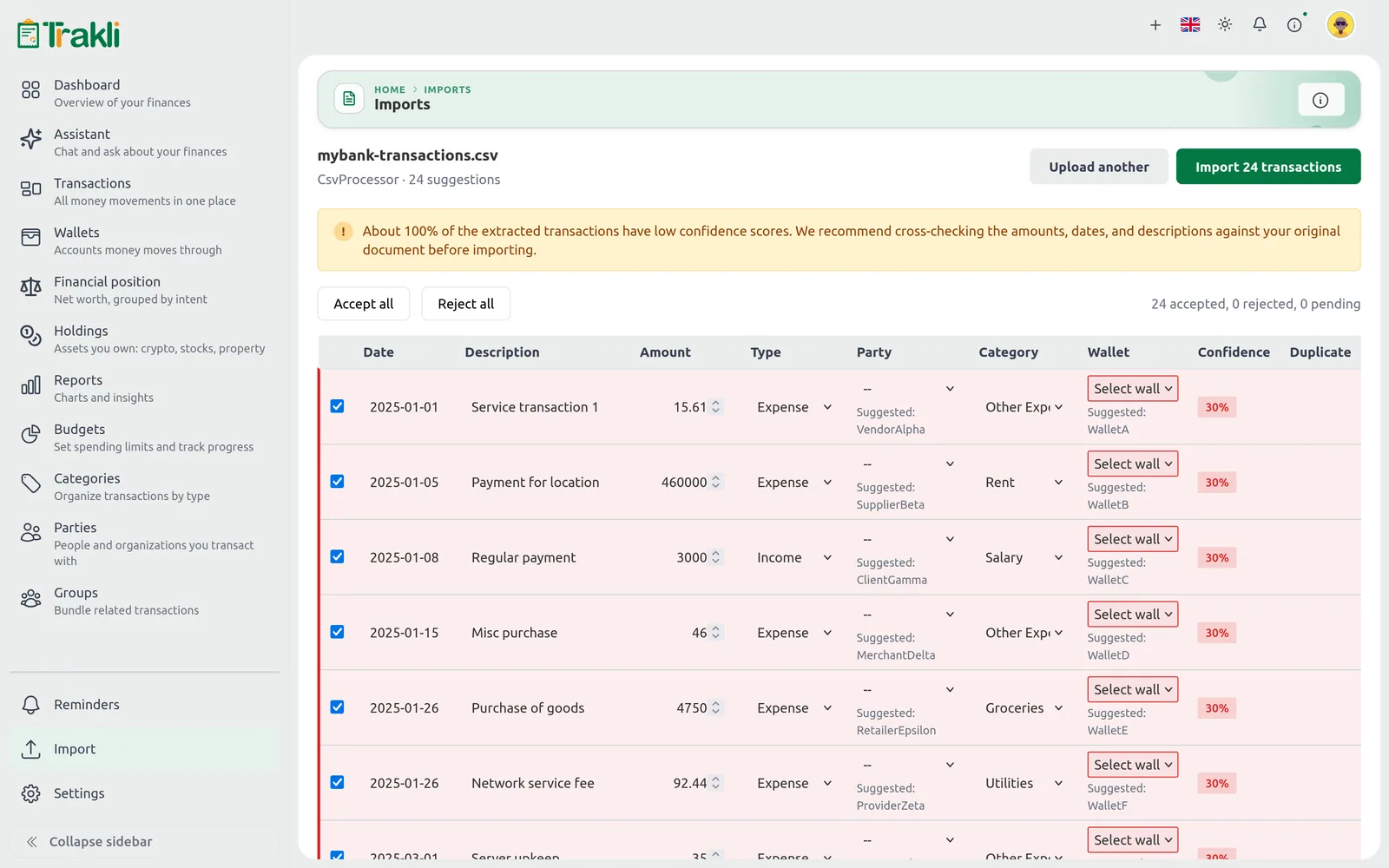The height and width of the screenshot is (868, 1389).
Task: Click the plus add icon in header
Action: click(1155, 25)
